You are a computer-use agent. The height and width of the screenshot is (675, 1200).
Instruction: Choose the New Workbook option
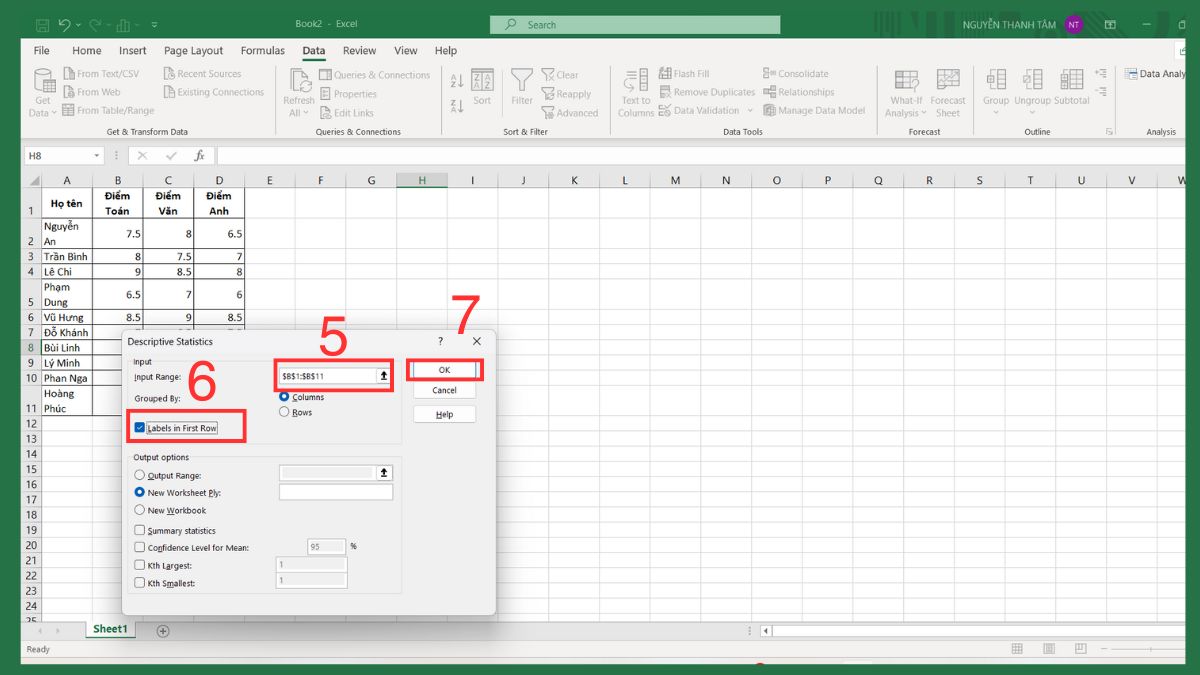[x=139, y=510]
